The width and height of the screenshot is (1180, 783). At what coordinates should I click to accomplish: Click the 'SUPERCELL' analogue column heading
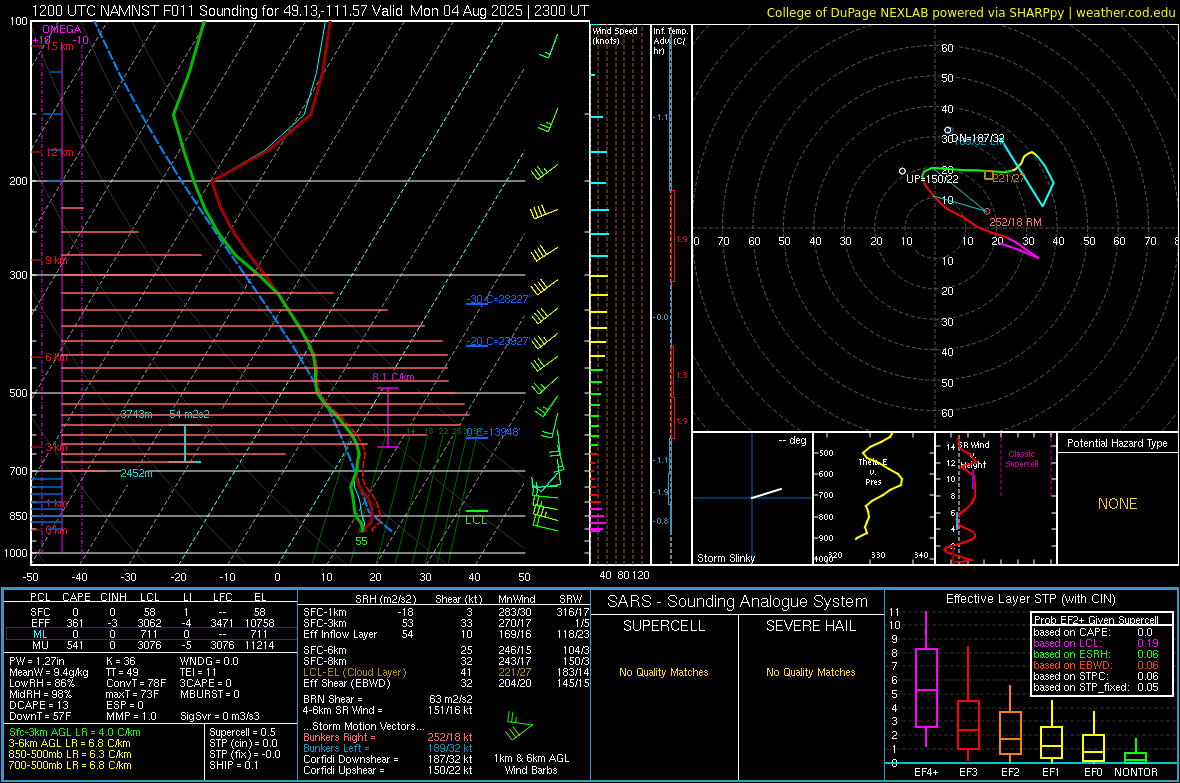click(664, 626)
